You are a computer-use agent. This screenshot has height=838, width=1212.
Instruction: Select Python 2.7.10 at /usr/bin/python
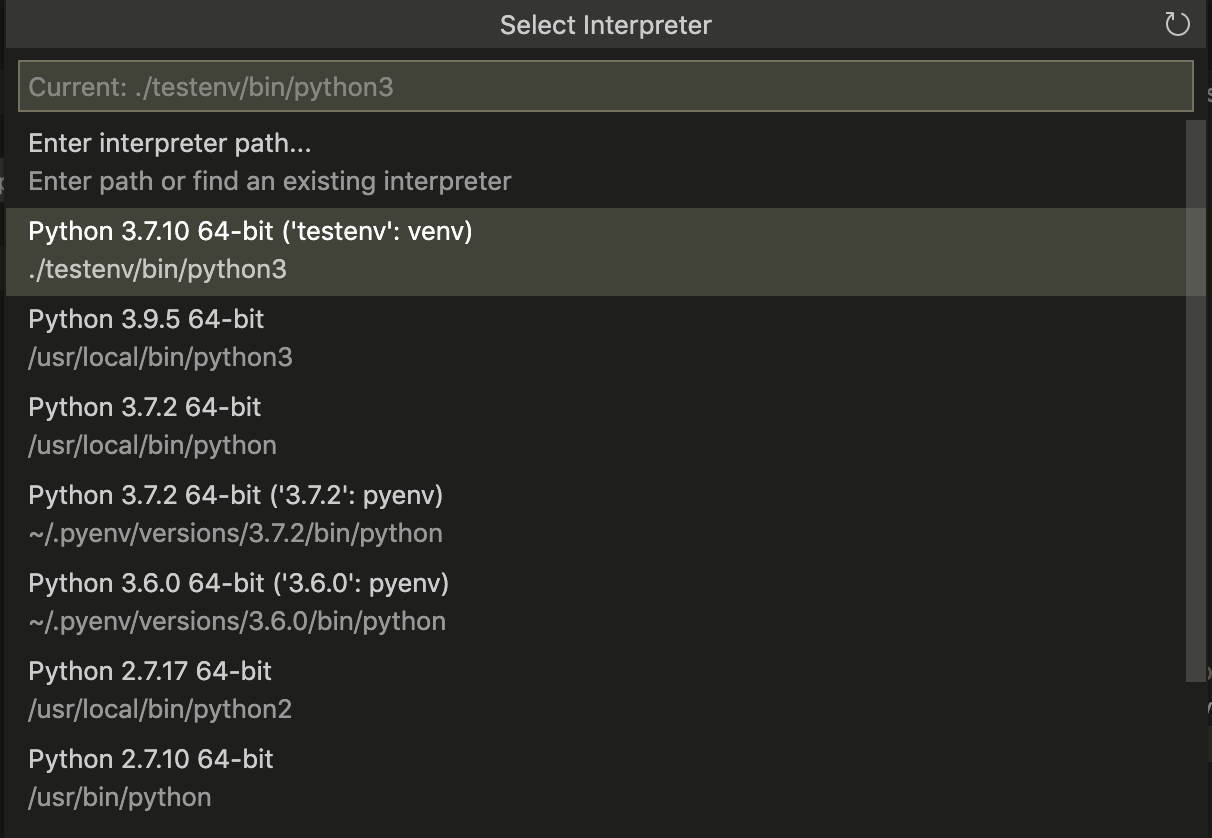[150, 759]
